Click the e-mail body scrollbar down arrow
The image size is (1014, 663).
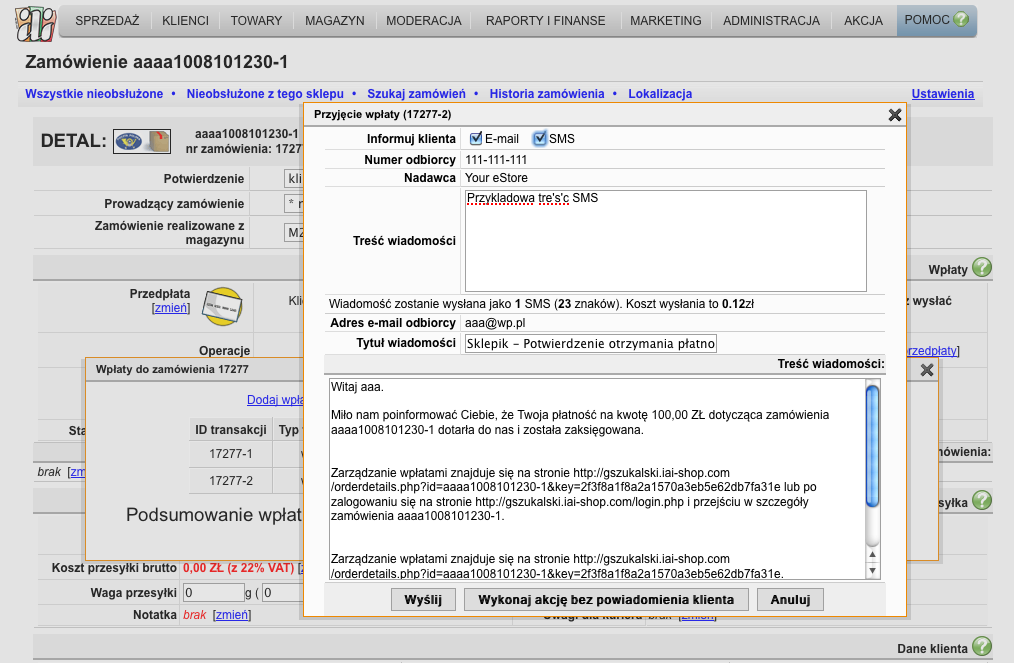pos(872,571)
